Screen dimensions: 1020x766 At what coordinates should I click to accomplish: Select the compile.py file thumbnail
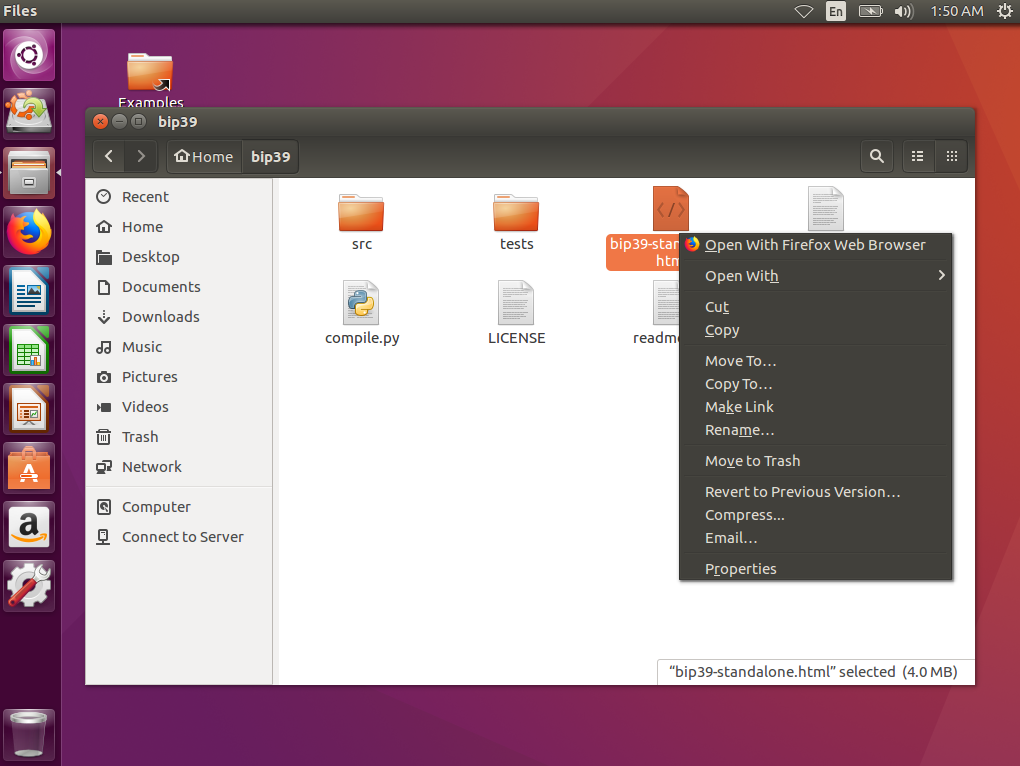[x=361, y=302]
